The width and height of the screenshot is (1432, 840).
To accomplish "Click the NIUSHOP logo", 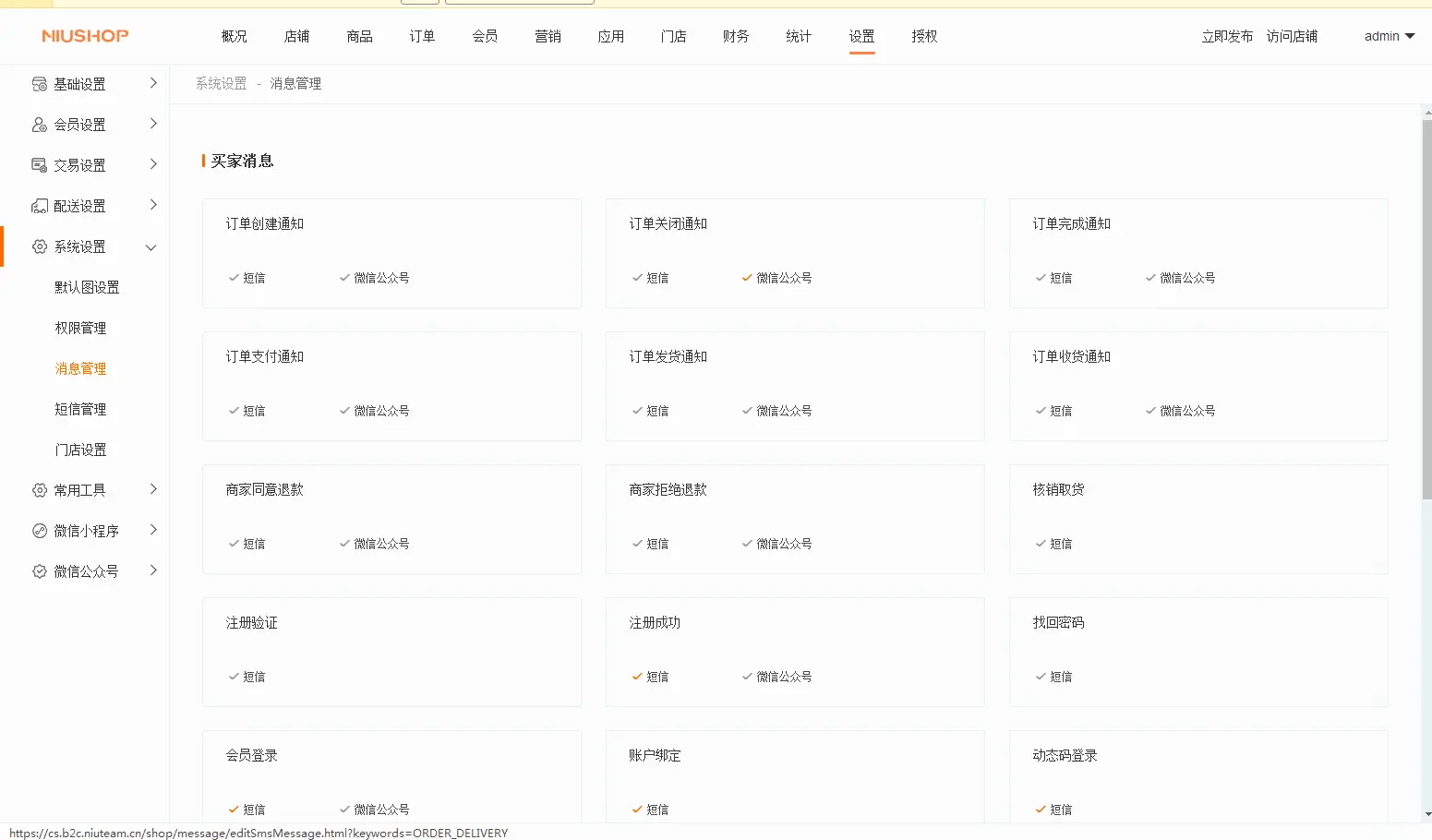I will [85, 36].
